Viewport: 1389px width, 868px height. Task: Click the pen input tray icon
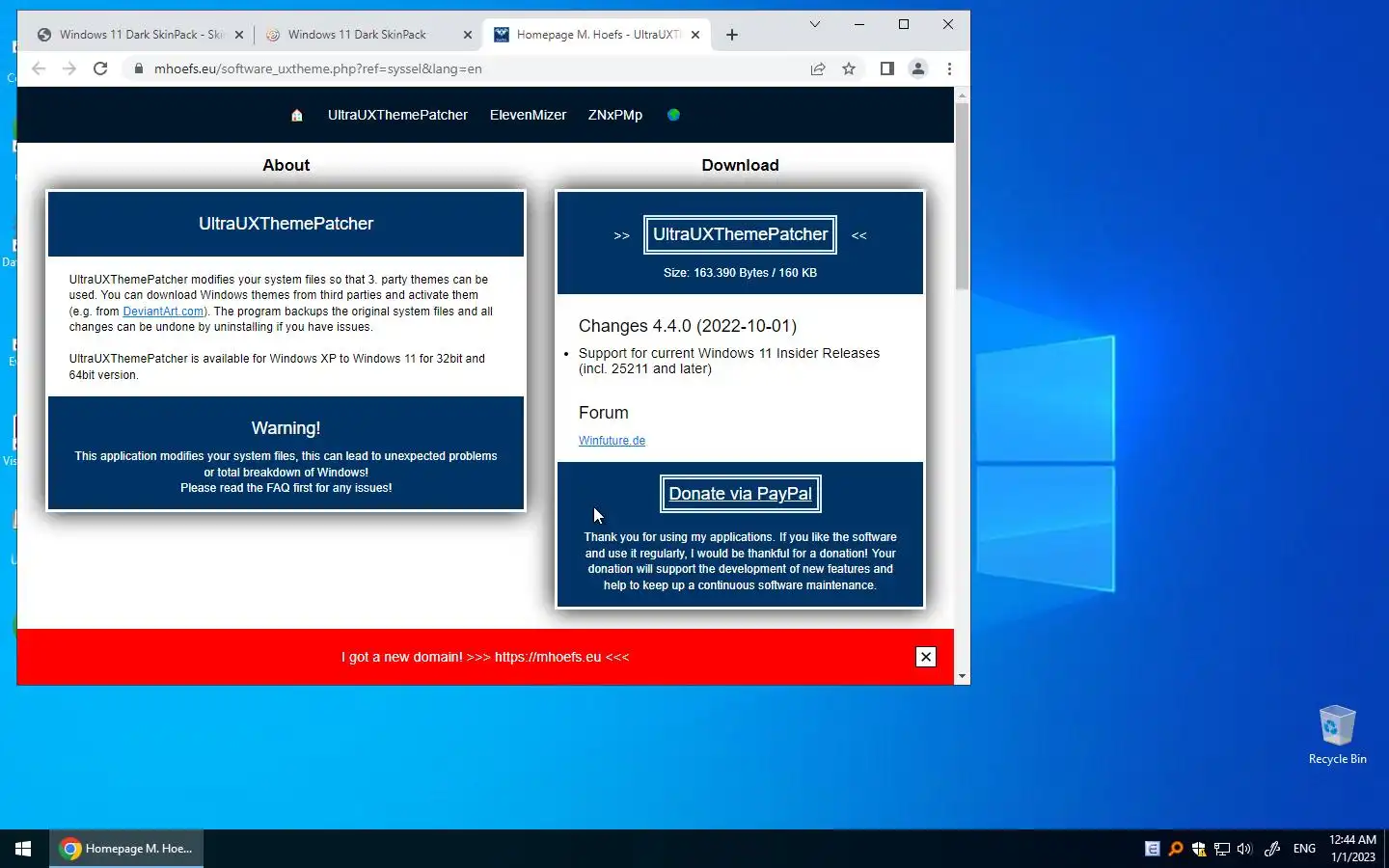click(1272, 849)
